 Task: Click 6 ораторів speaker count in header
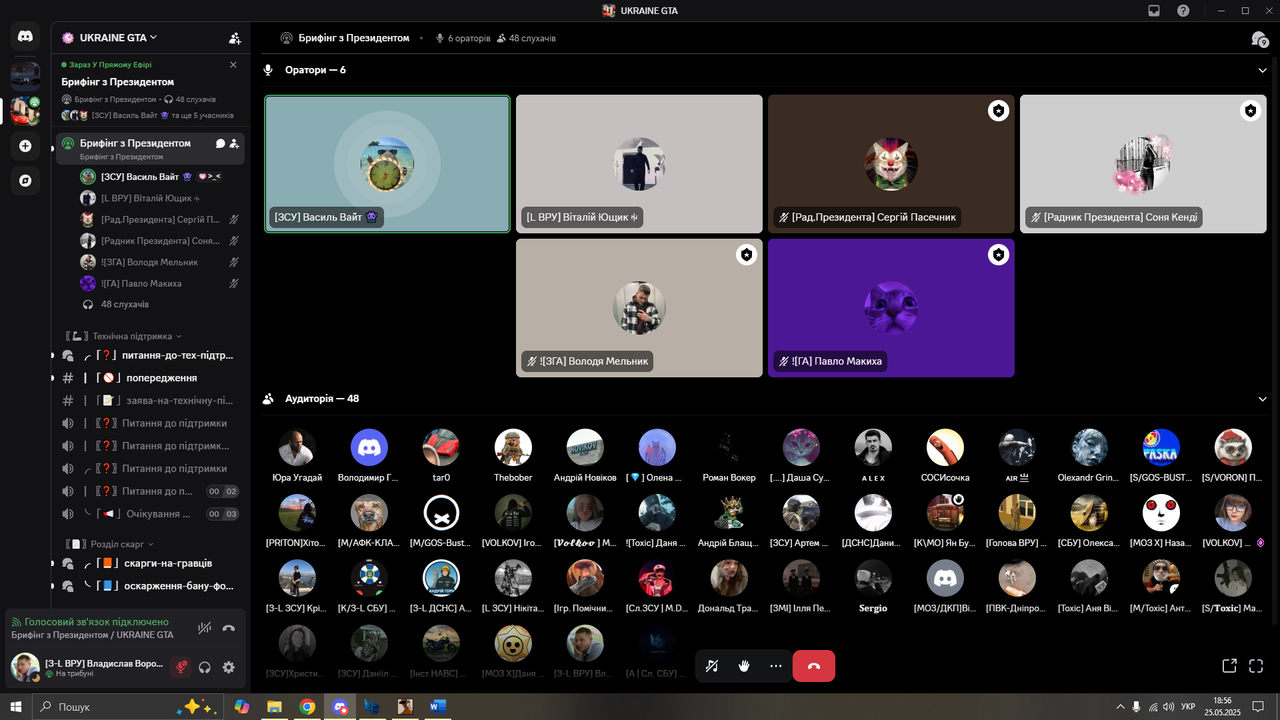point(463,38)
